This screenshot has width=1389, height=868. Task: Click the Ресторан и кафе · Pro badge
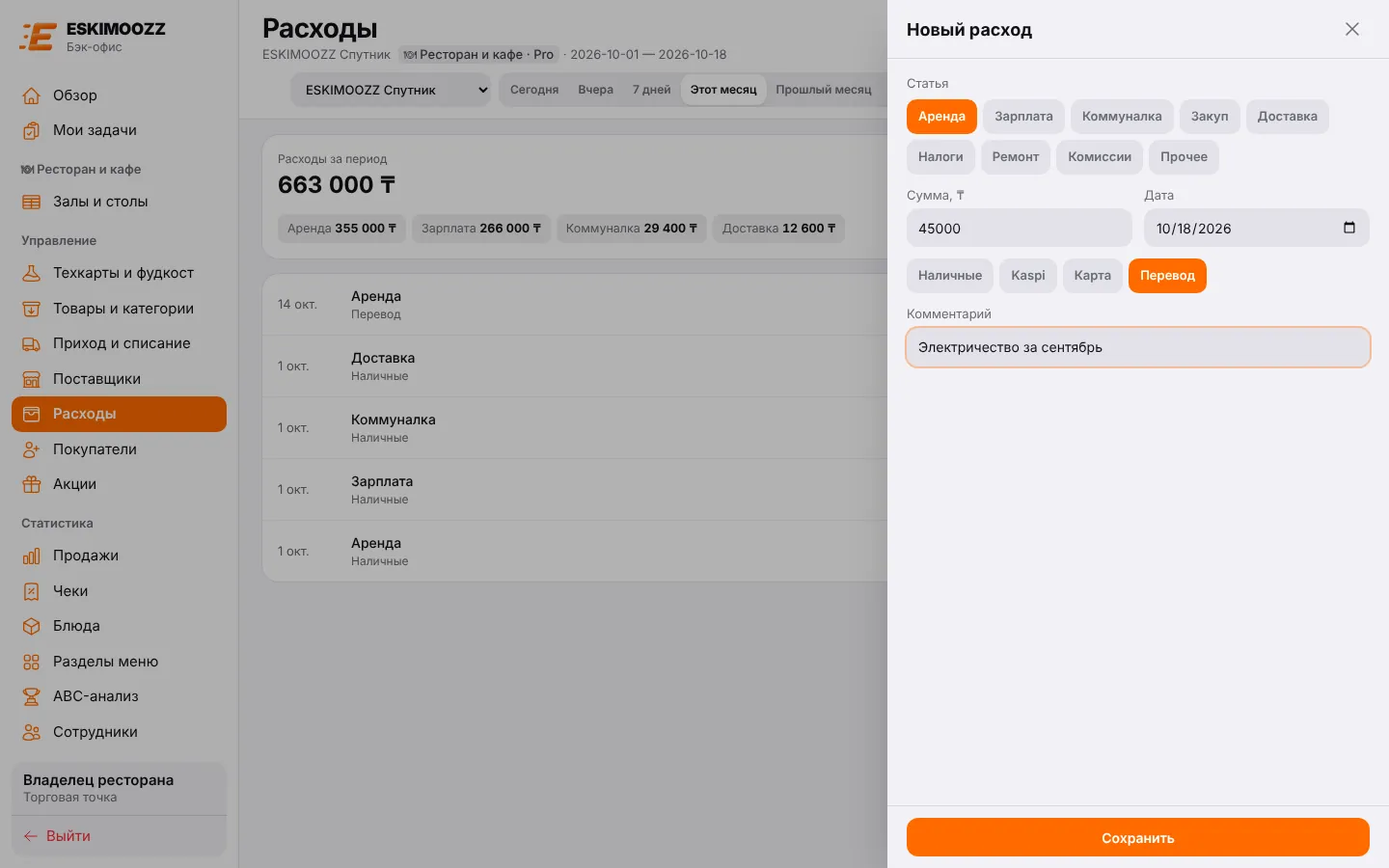point(478,55)
